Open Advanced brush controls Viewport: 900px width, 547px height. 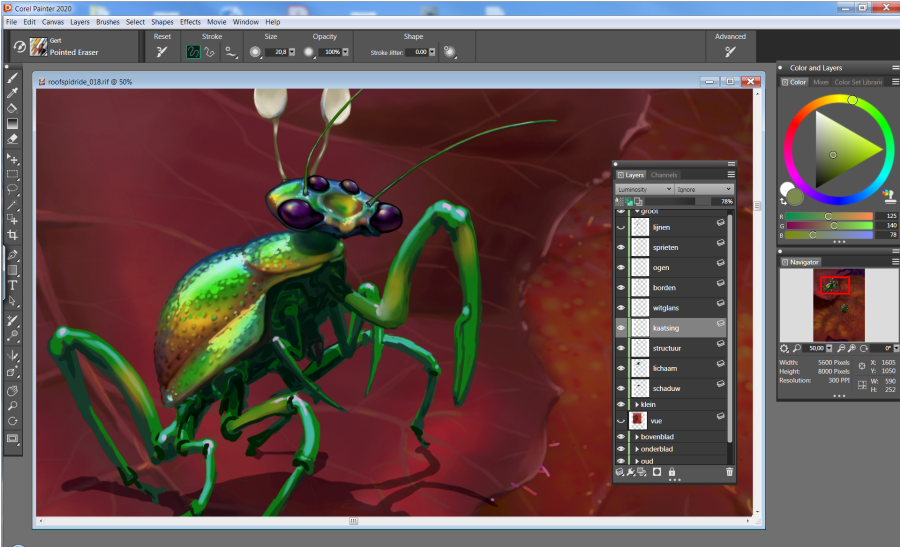[730, 52]
